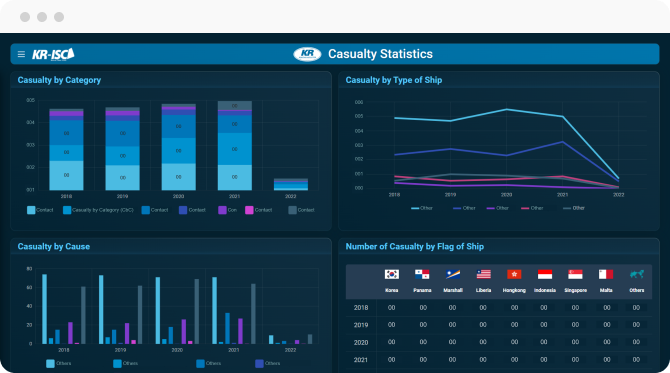Click the KR-ISC logo

(53, 54)
